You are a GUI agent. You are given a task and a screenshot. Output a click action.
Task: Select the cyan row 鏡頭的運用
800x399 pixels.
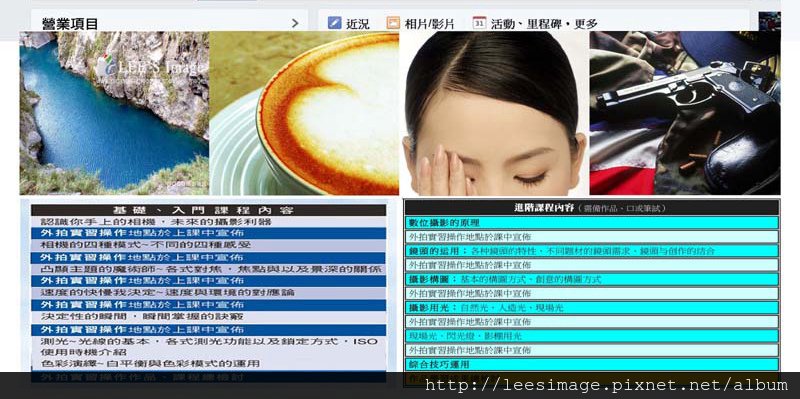tap(592, 251)
